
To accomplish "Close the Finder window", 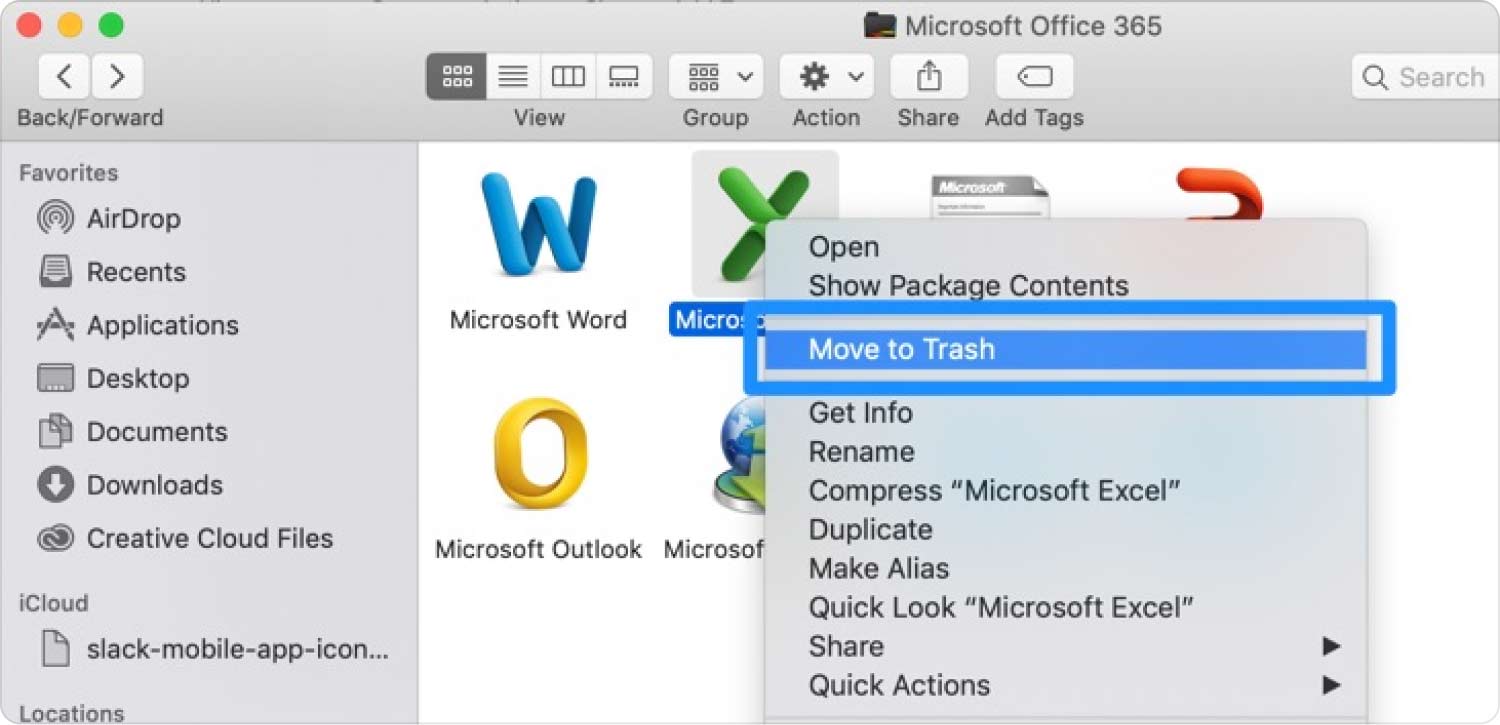I will click(x=29, y=24).
